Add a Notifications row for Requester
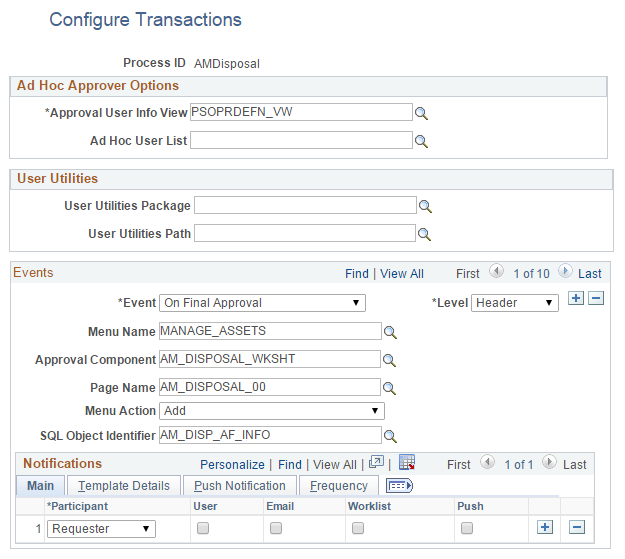625x559 pixels. [545, 528]
